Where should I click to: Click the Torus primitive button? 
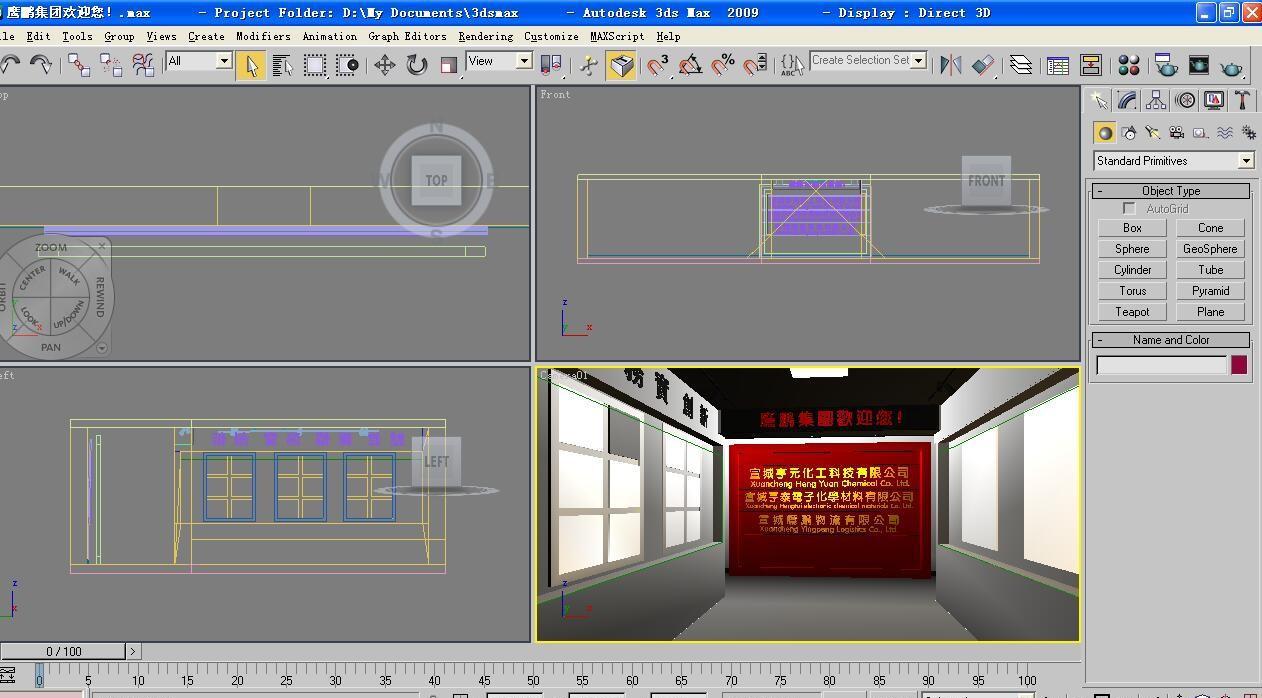pos(1132,291)
